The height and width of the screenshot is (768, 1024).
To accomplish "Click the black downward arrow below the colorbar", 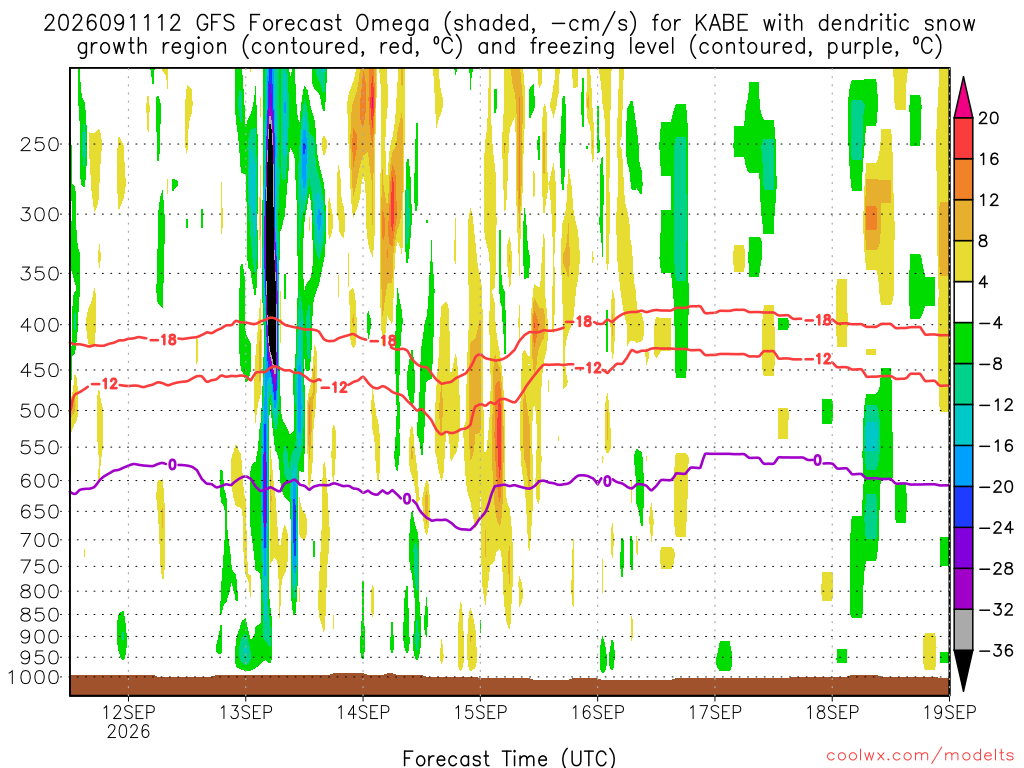I will [x=963, y=671].
